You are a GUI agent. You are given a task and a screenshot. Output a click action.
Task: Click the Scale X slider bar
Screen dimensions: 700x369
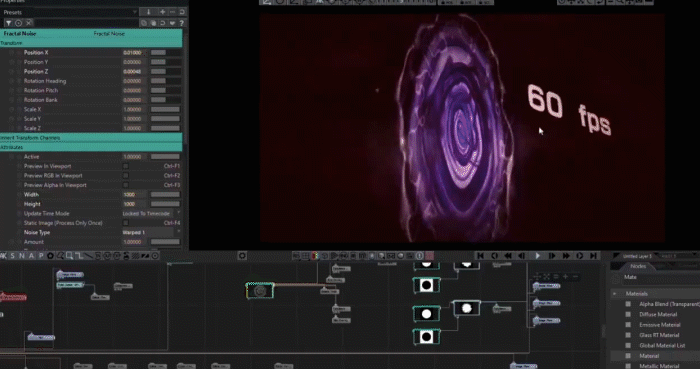click(165, 109)
